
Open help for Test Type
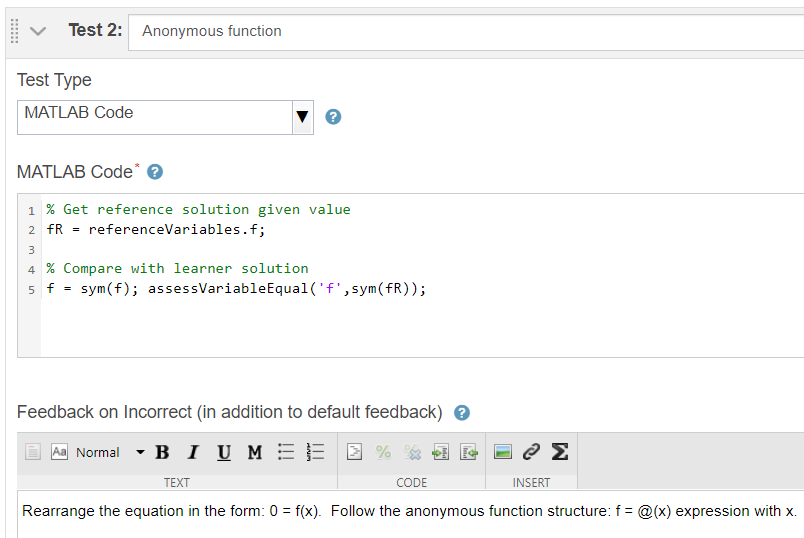[334, 117]
